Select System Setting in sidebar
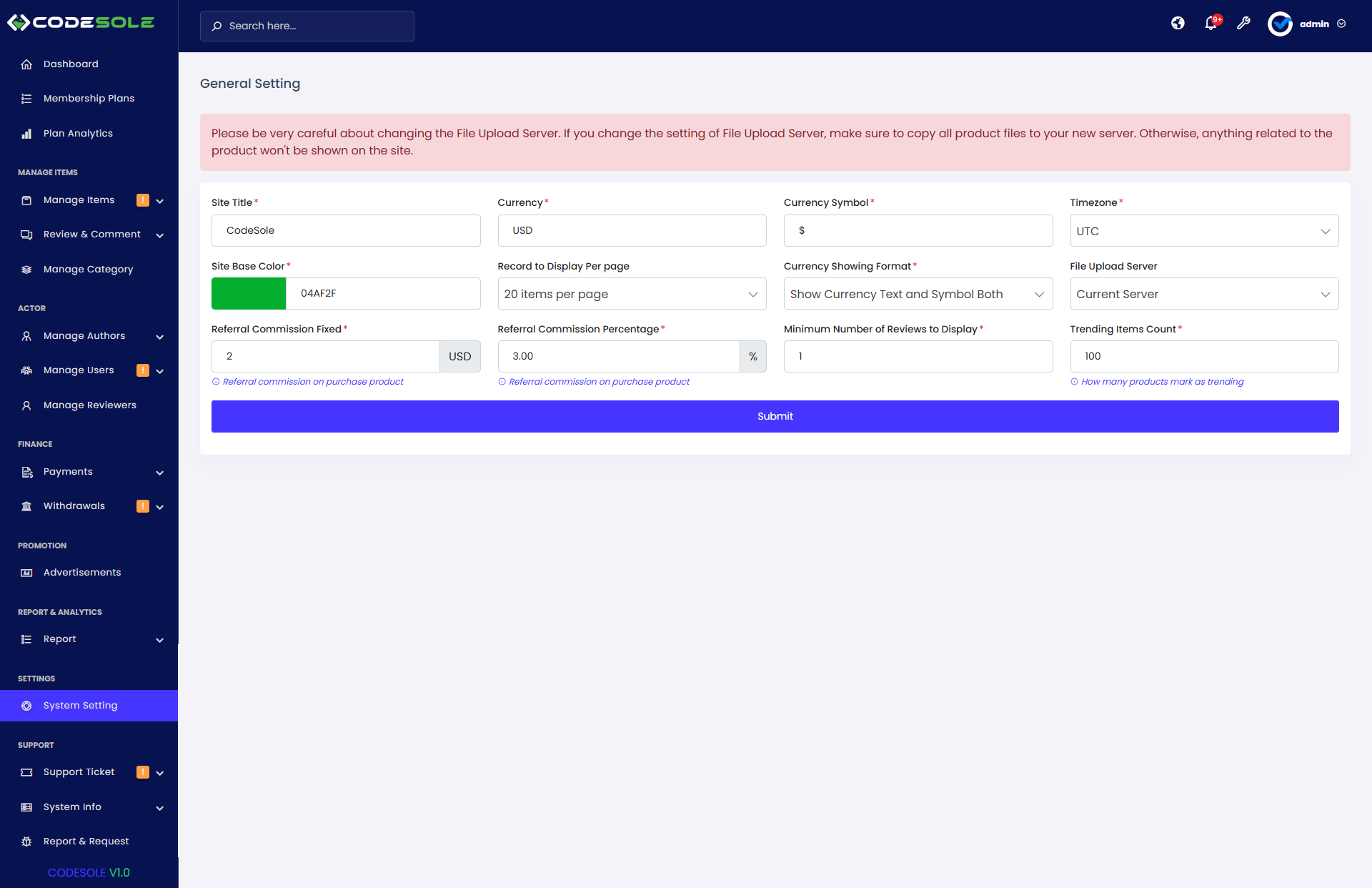This screenshot has height=888, width=1372. (x=80, y=706)
